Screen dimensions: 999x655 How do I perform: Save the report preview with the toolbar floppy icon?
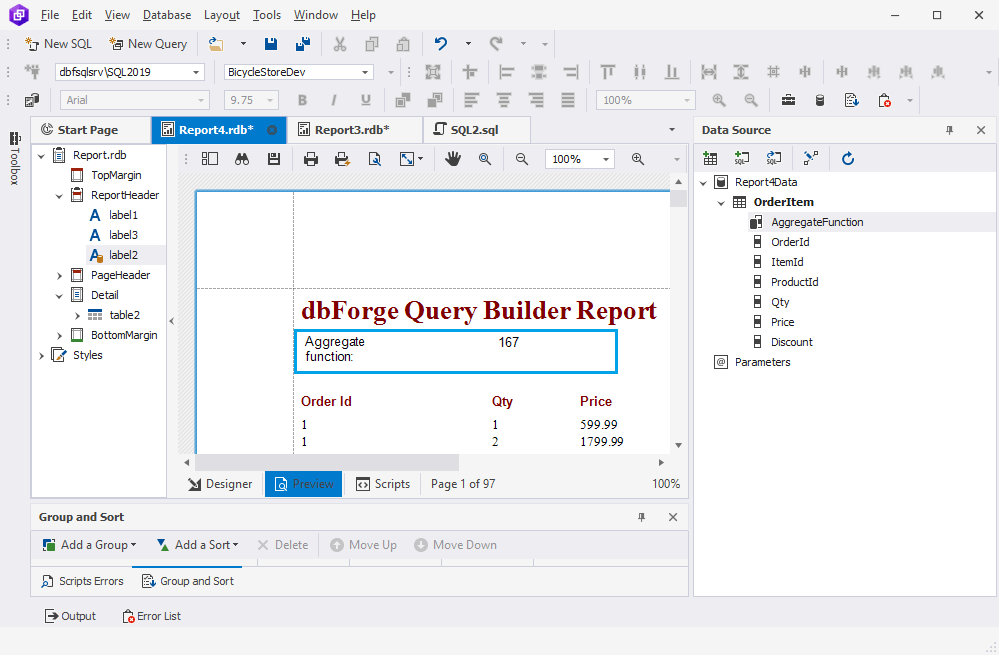tap(274, 159)
